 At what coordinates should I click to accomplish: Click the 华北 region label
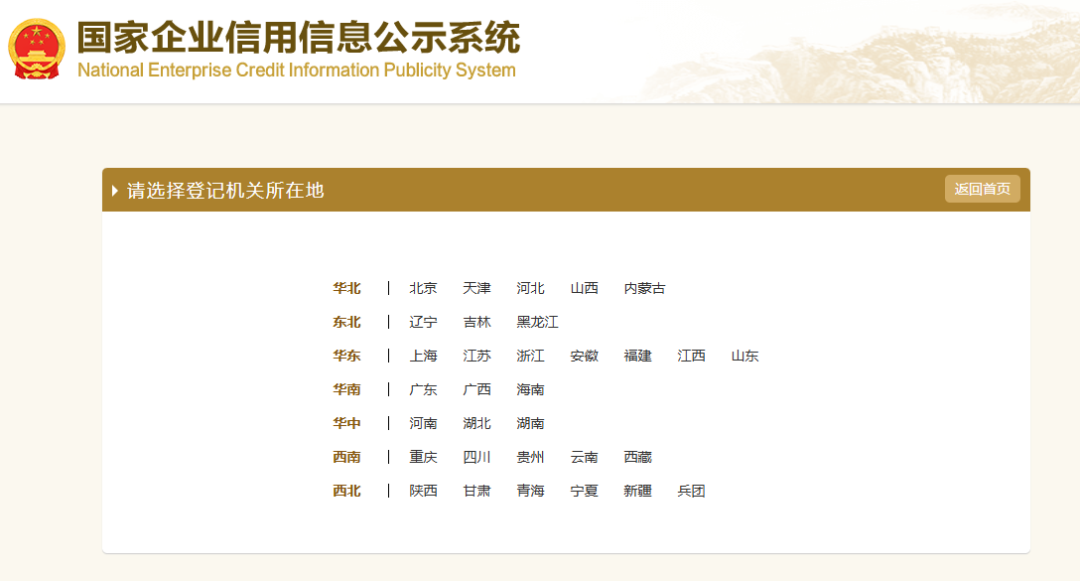pyautogui.click(x=346, y=288)
